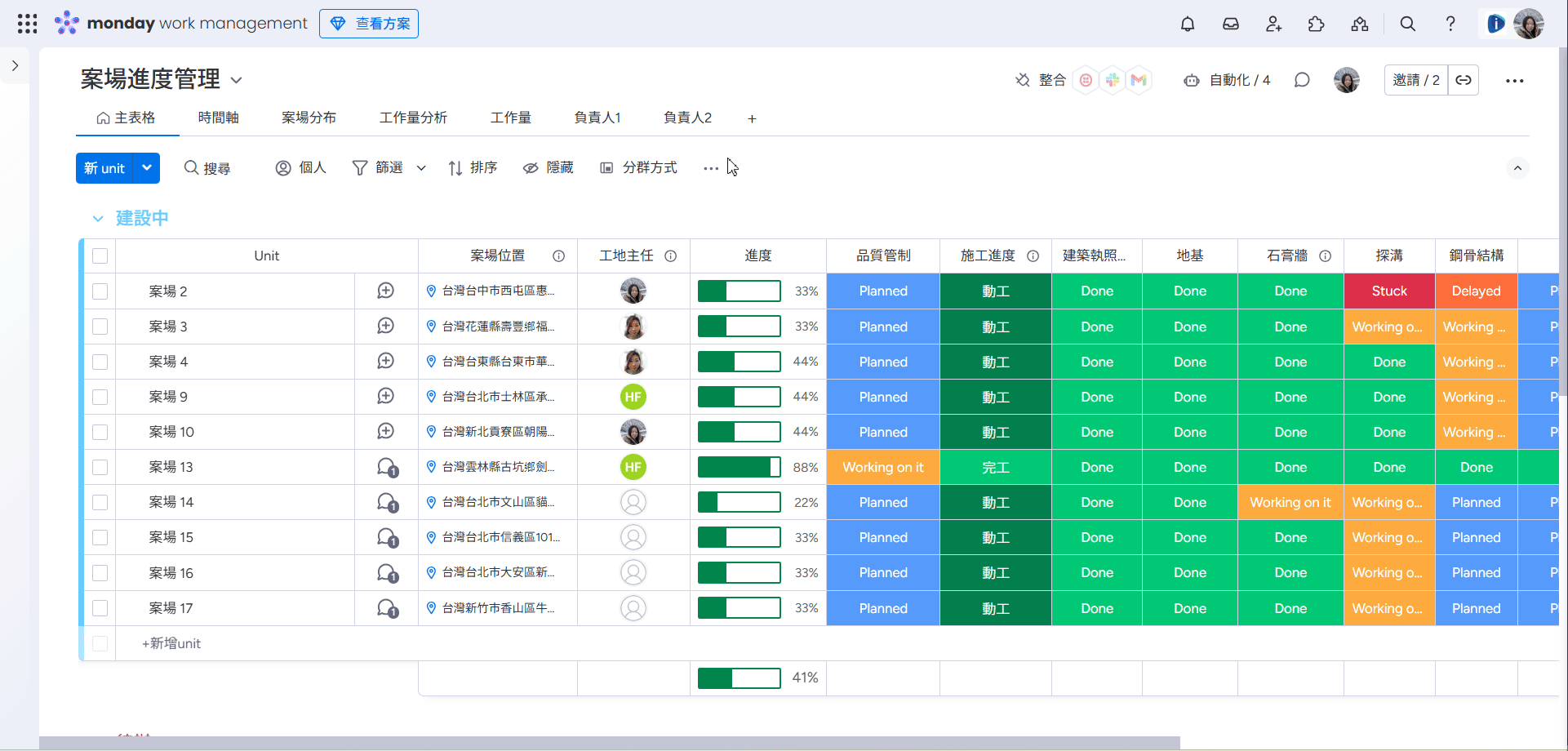Switch to the 案場分布 tab
The image size is (1568, 751).
pos(309,118)
